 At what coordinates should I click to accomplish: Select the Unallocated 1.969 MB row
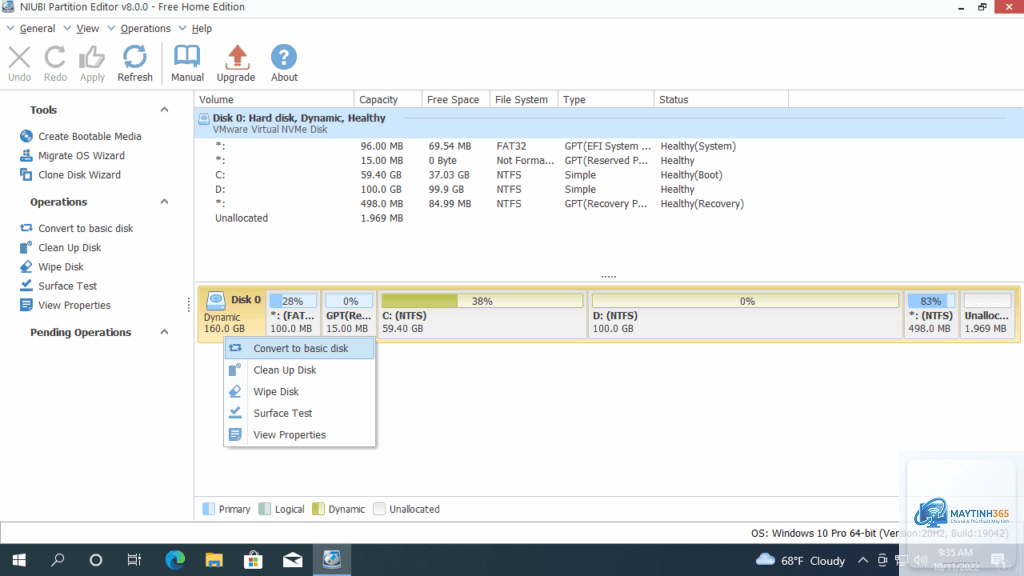[x=609, y=218]
